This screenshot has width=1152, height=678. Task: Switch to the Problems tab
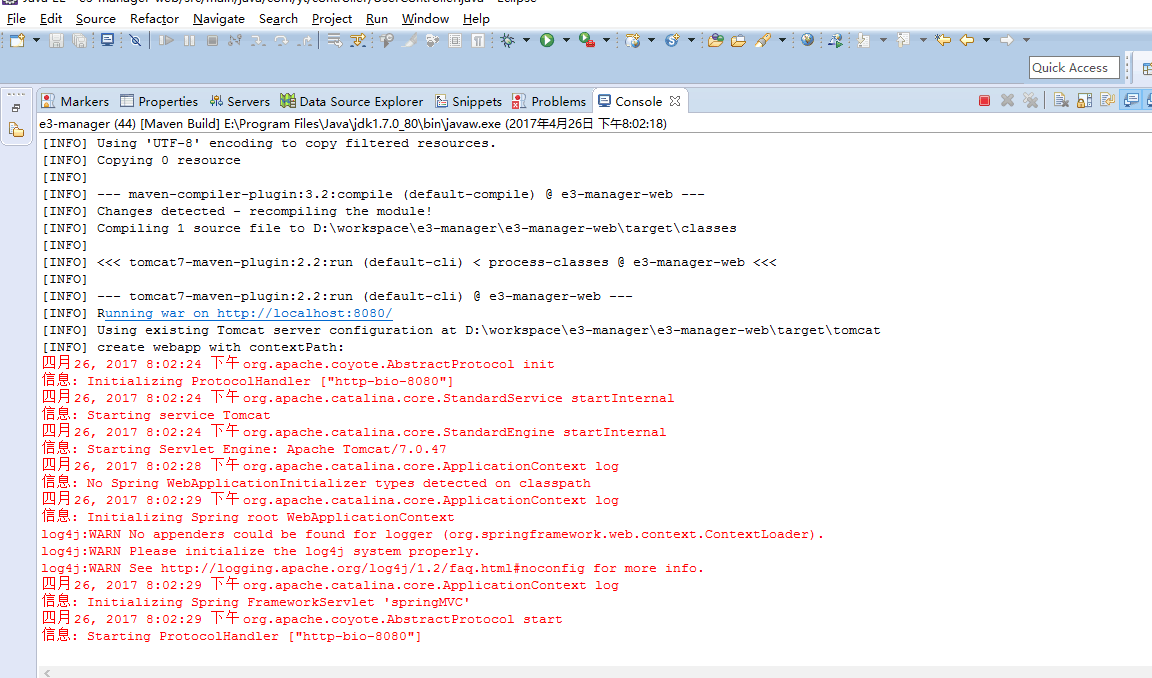(x=550, y=101)
